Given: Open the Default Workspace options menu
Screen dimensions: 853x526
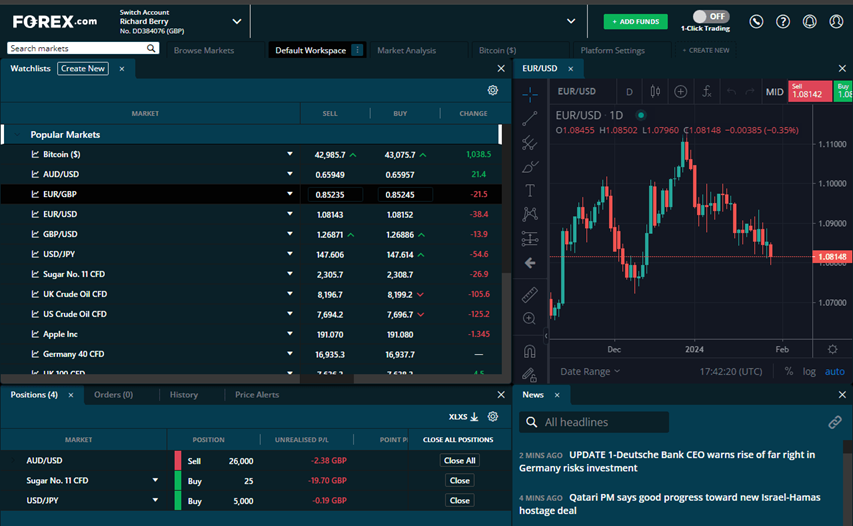Looking at the screenshot, I should coord(358,50).
